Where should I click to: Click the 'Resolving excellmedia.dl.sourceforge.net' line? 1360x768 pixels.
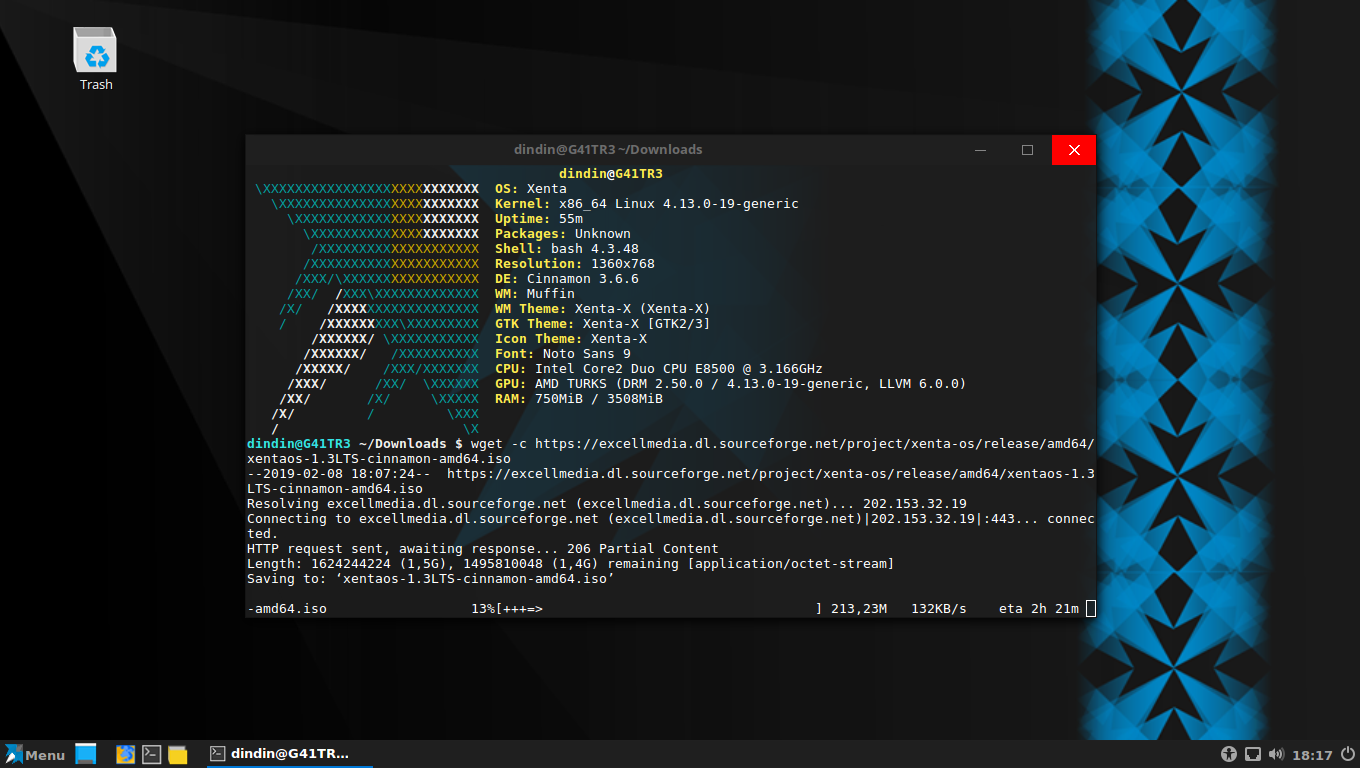pos(607,504)
